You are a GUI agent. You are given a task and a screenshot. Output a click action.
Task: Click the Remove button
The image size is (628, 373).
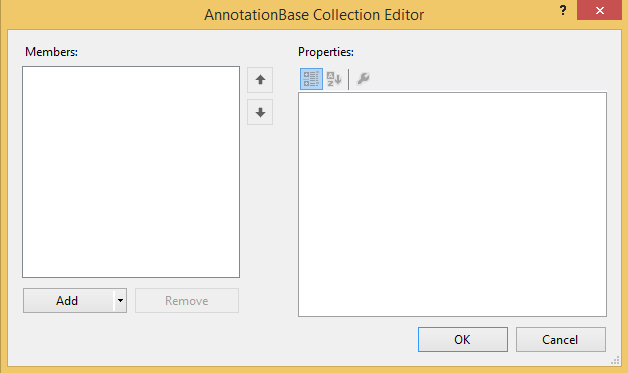pos(187,300)
